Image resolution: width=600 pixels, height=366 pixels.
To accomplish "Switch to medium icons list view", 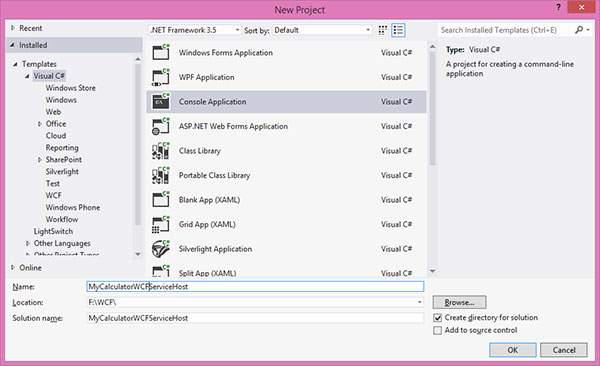I will point(398,30).
